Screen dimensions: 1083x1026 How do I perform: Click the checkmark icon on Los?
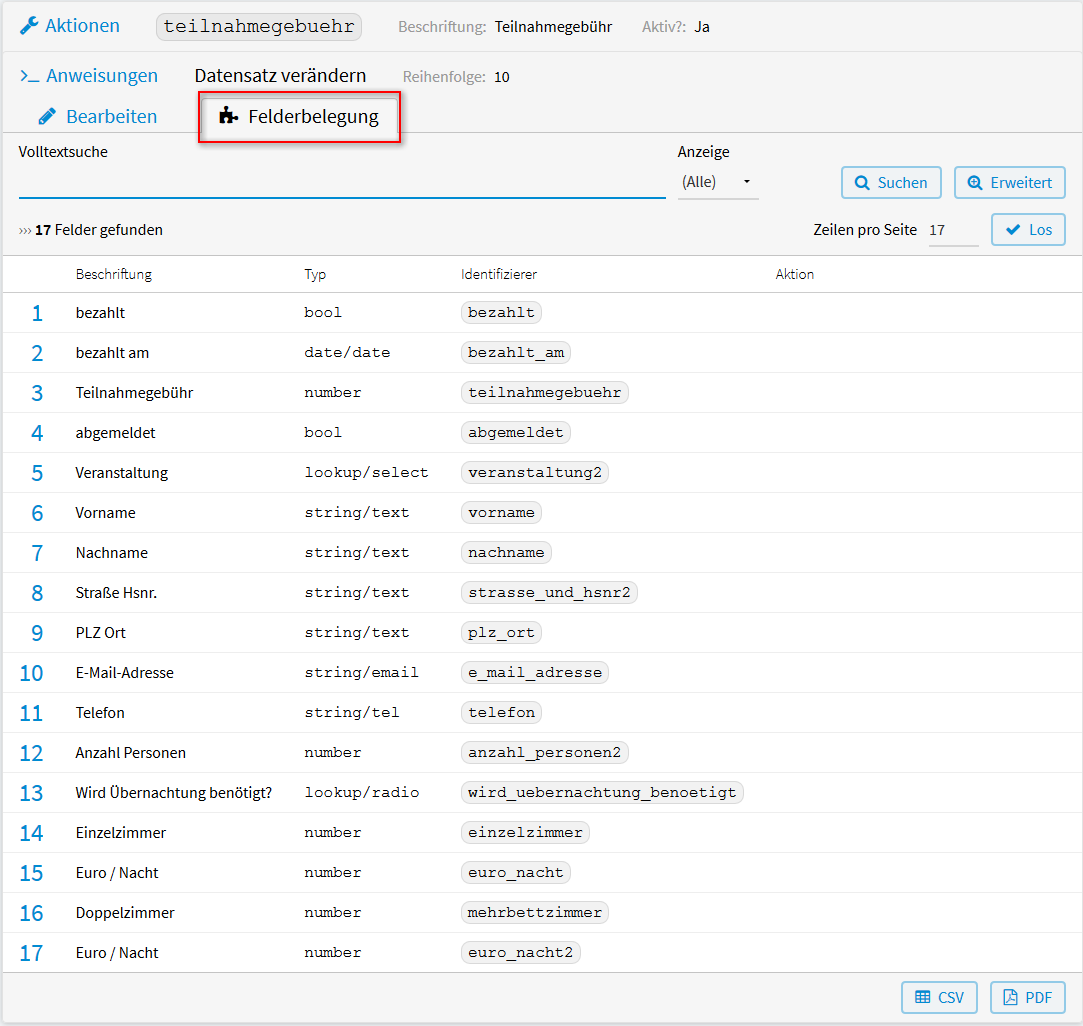(1013, 230)
